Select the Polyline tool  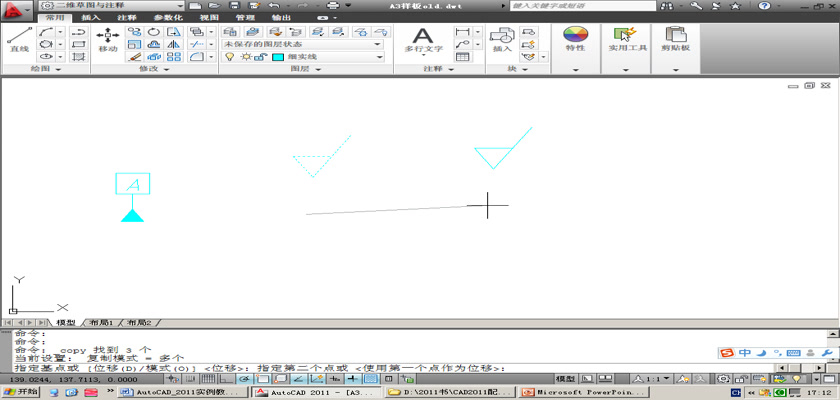tap(79, 32)
